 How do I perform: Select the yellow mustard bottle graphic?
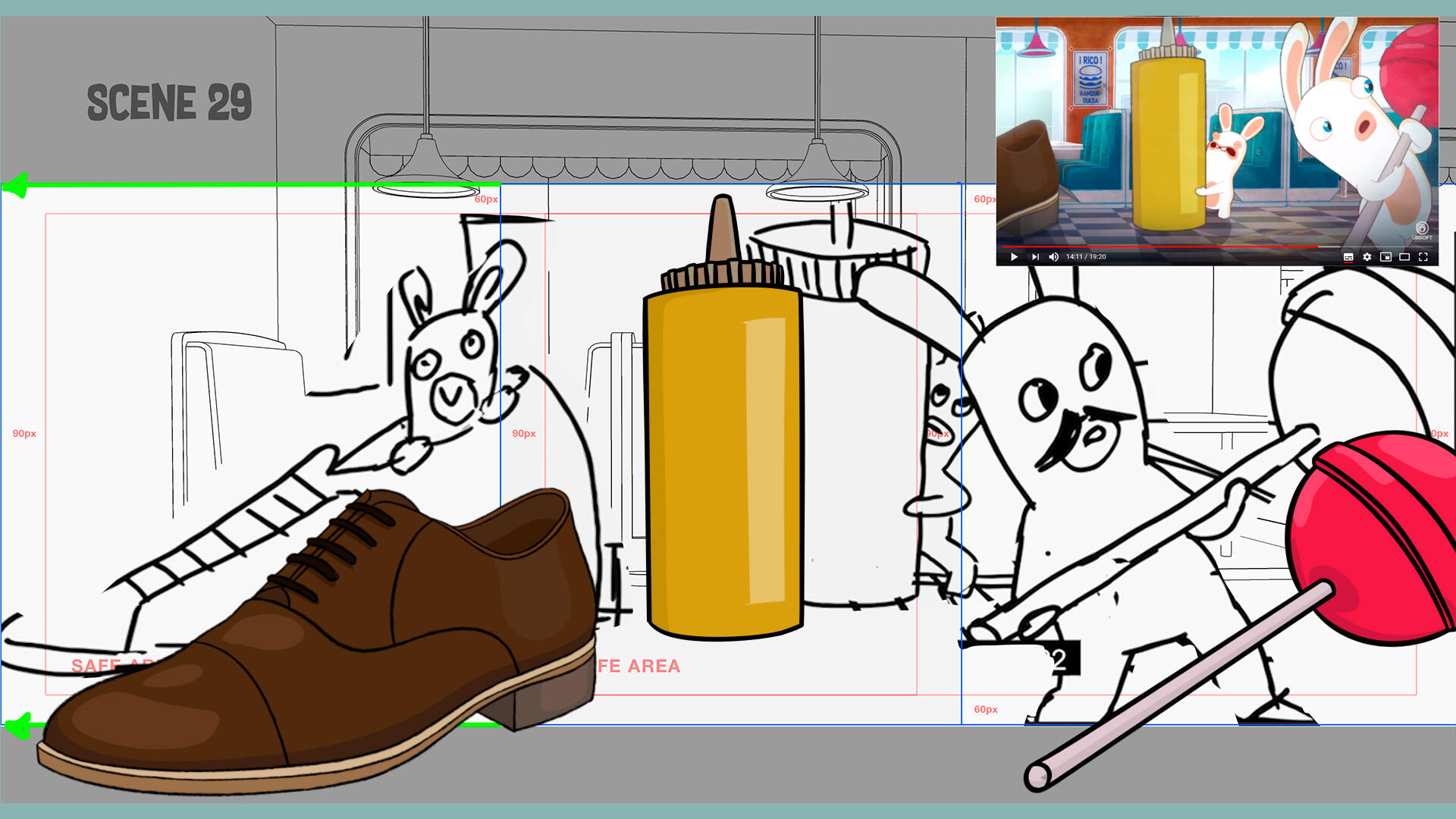(724, 455)
